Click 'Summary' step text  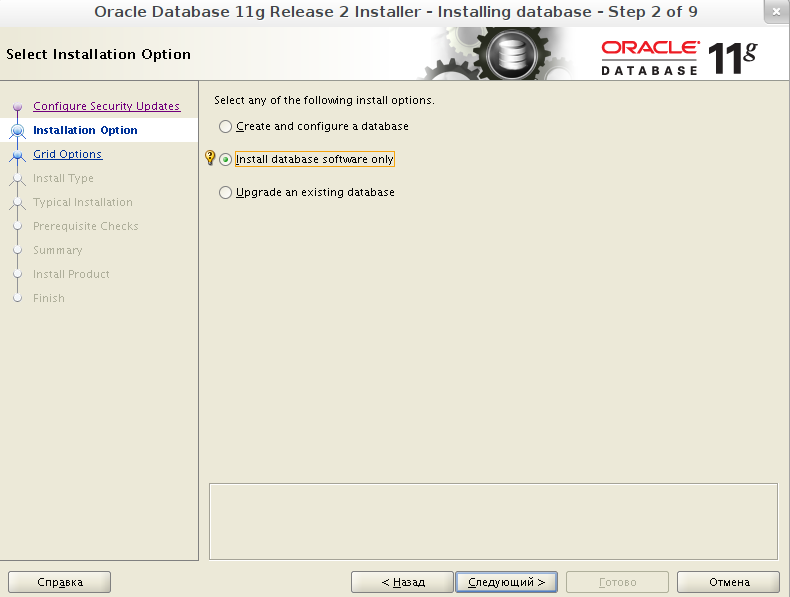point(57,250)
